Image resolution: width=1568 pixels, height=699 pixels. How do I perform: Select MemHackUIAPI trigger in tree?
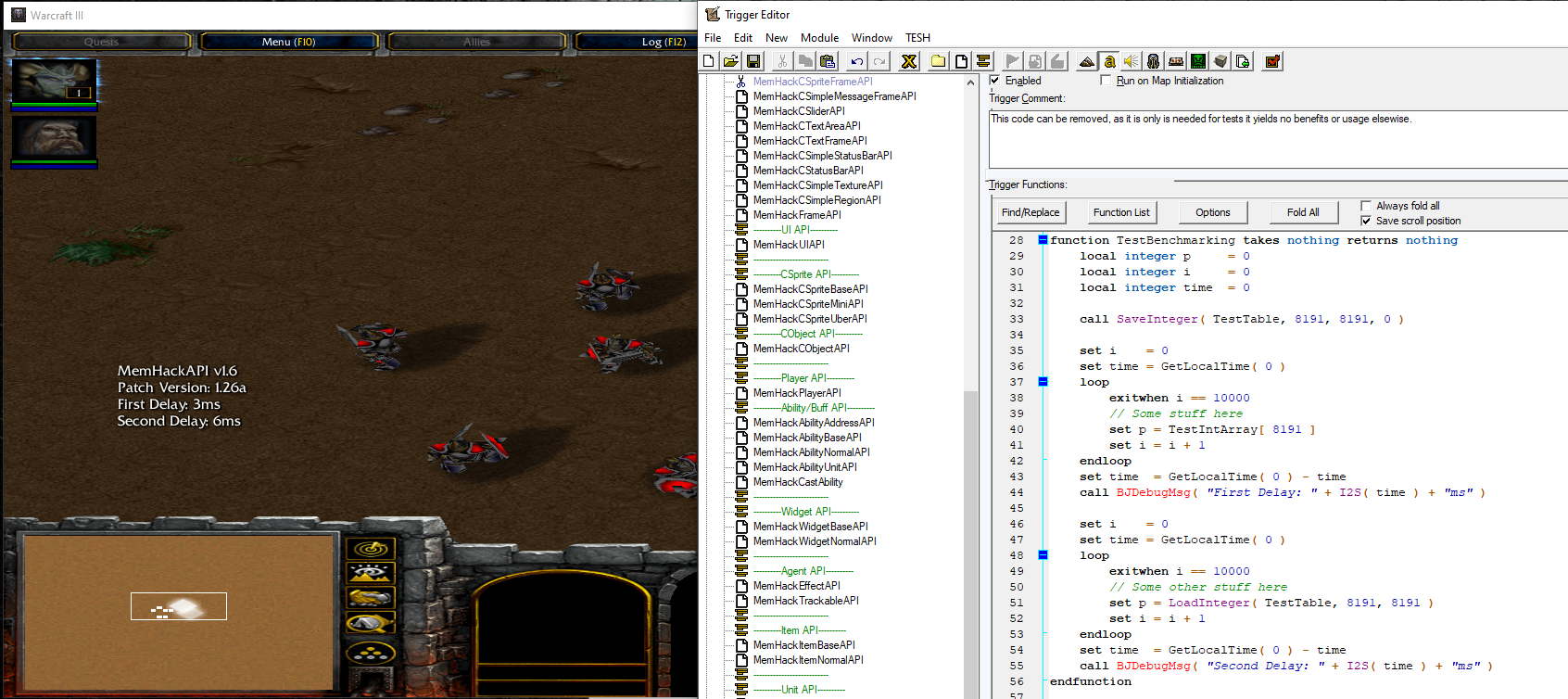(789, 245)
